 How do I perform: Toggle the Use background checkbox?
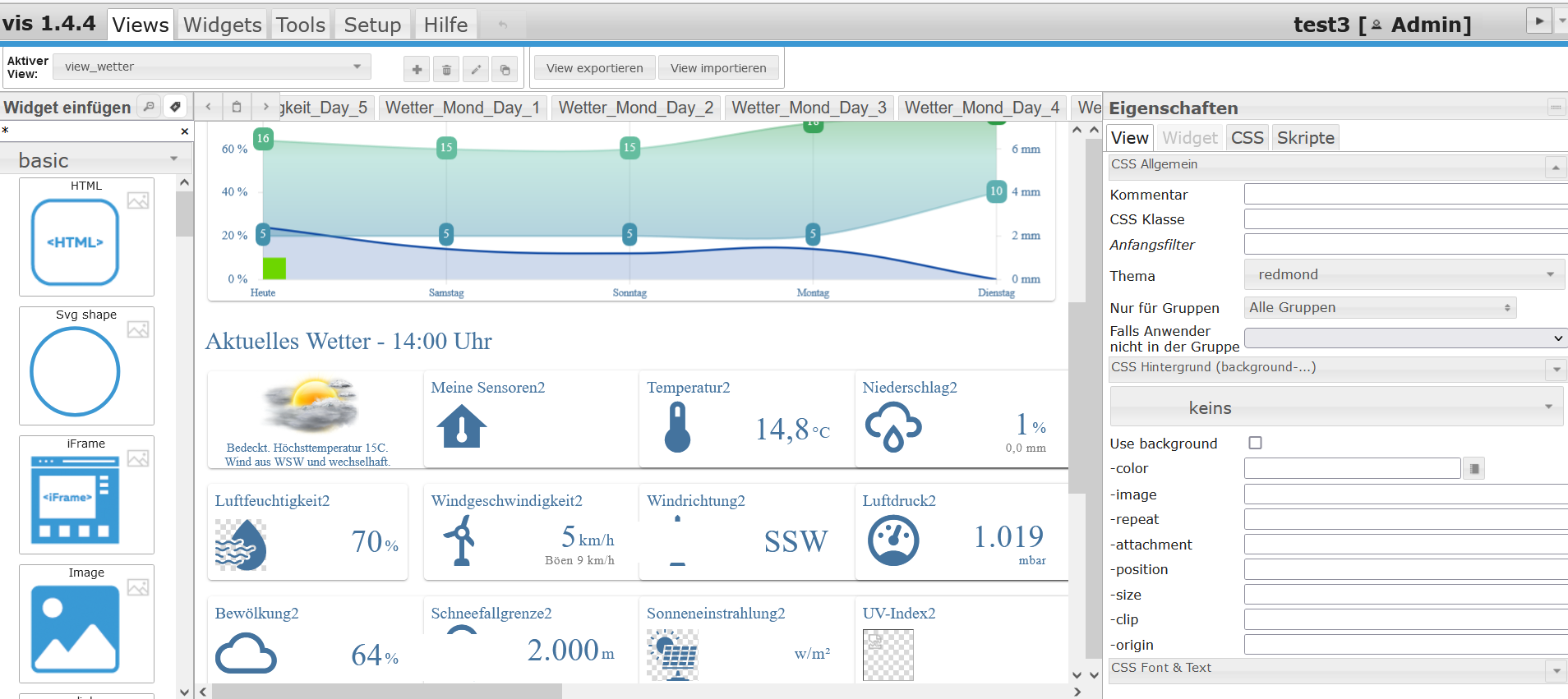pos(1255,443)
